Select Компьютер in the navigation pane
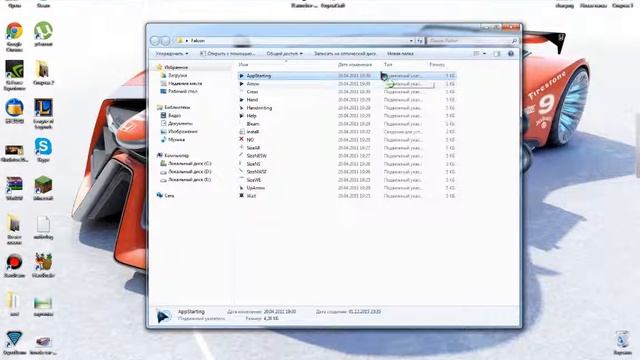Viewport: 640px width, 360px height. 176,156
